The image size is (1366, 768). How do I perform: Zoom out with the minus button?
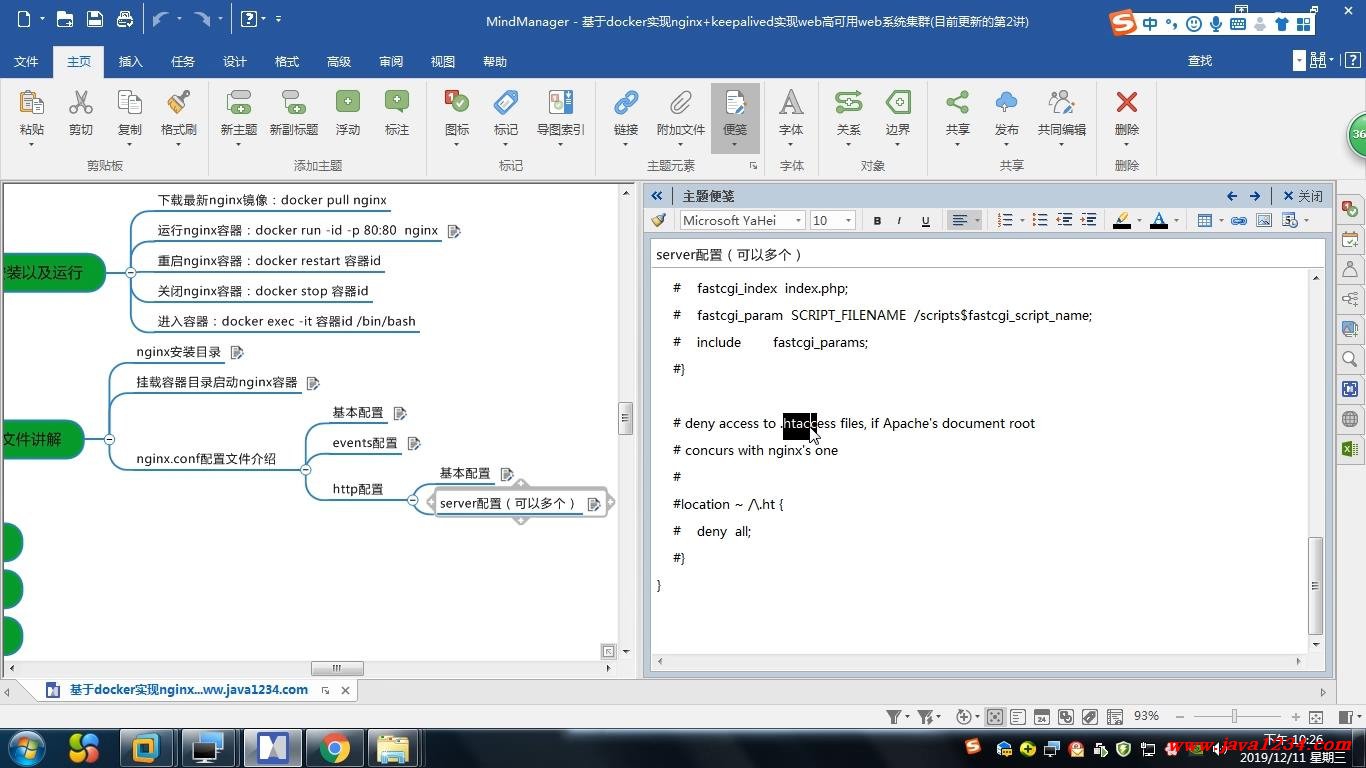[x=1180, y=716]
